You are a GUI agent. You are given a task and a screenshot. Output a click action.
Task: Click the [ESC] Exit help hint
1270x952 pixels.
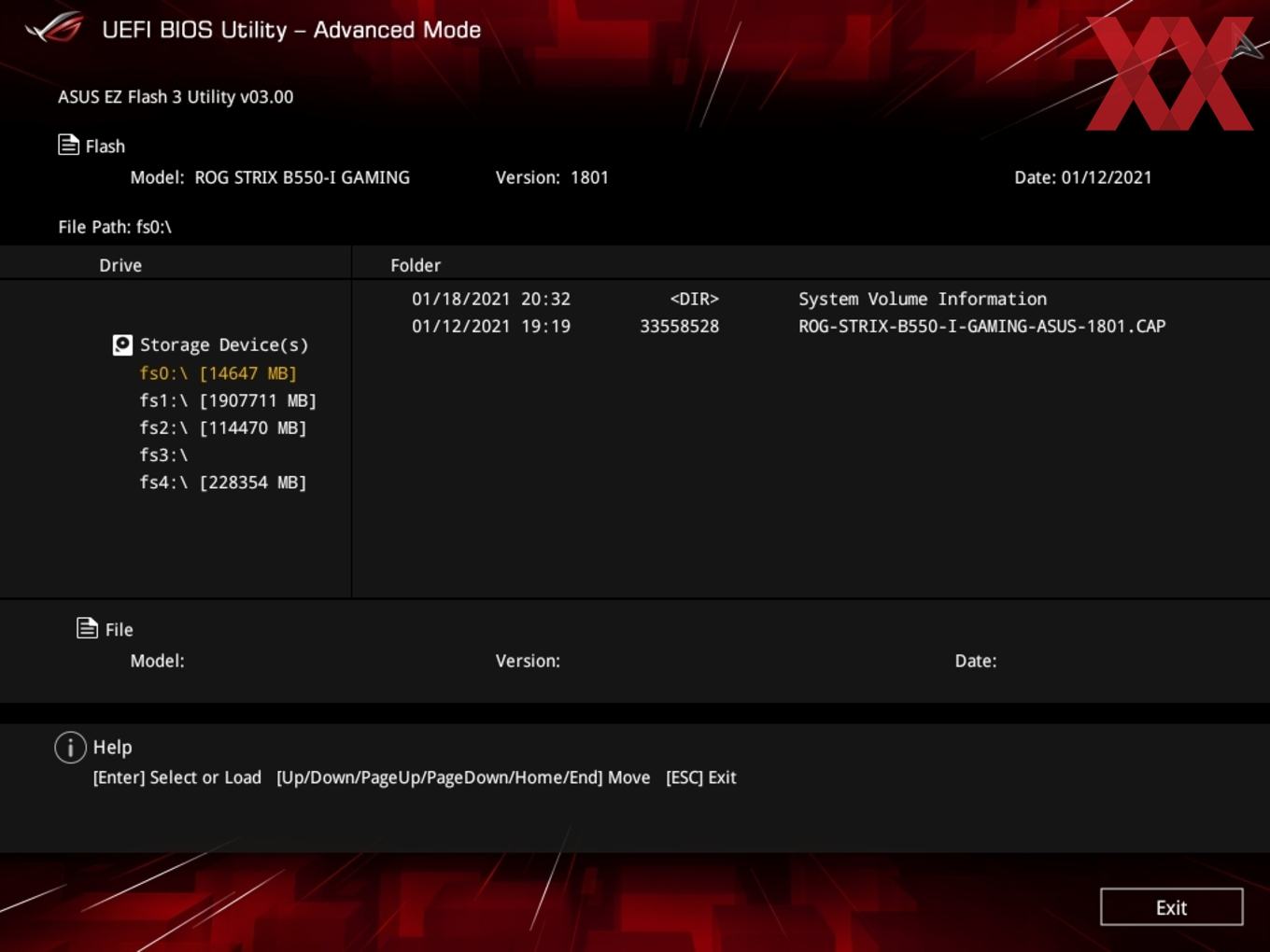pos(701,777)
